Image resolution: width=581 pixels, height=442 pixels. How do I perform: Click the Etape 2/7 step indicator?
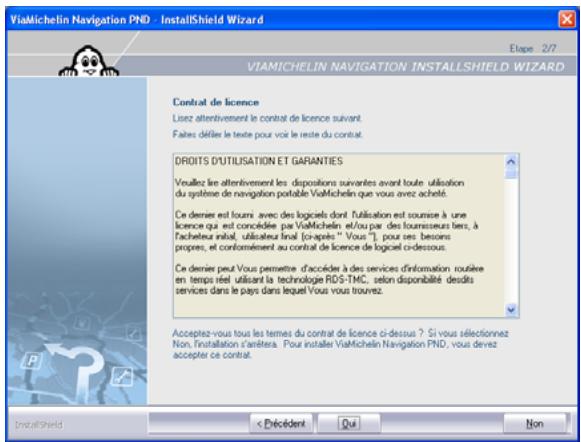click(533, 48)
